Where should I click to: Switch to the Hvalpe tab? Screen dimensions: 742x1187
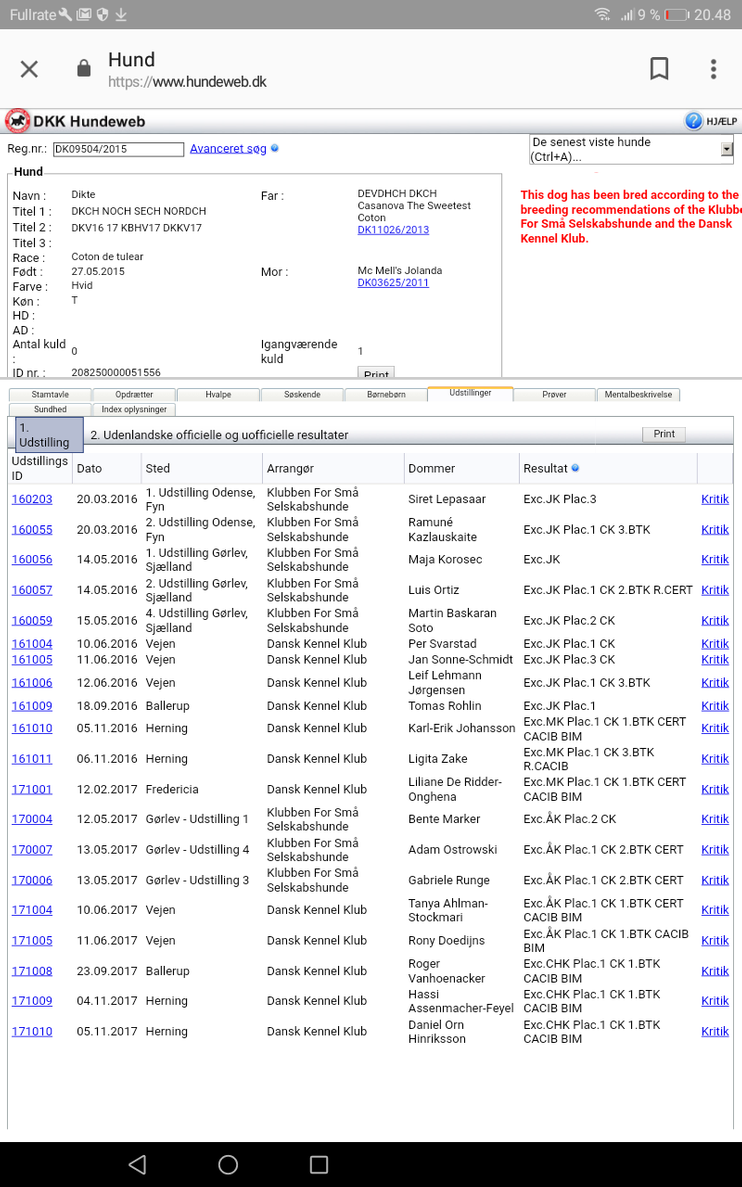[x=218, y=394]
